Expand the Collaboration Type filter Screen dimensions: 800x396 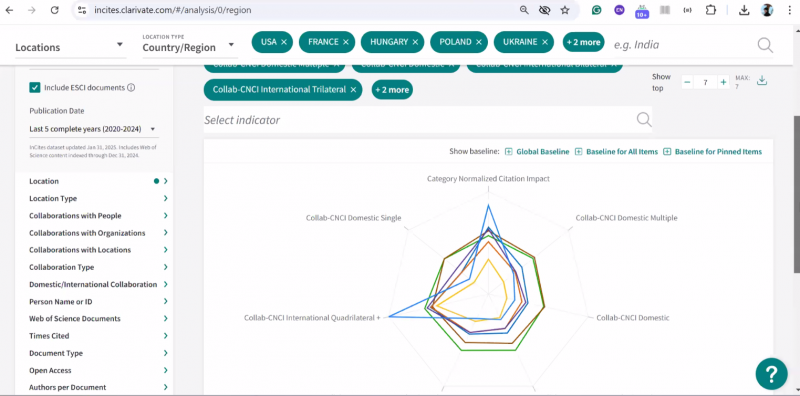98,267
